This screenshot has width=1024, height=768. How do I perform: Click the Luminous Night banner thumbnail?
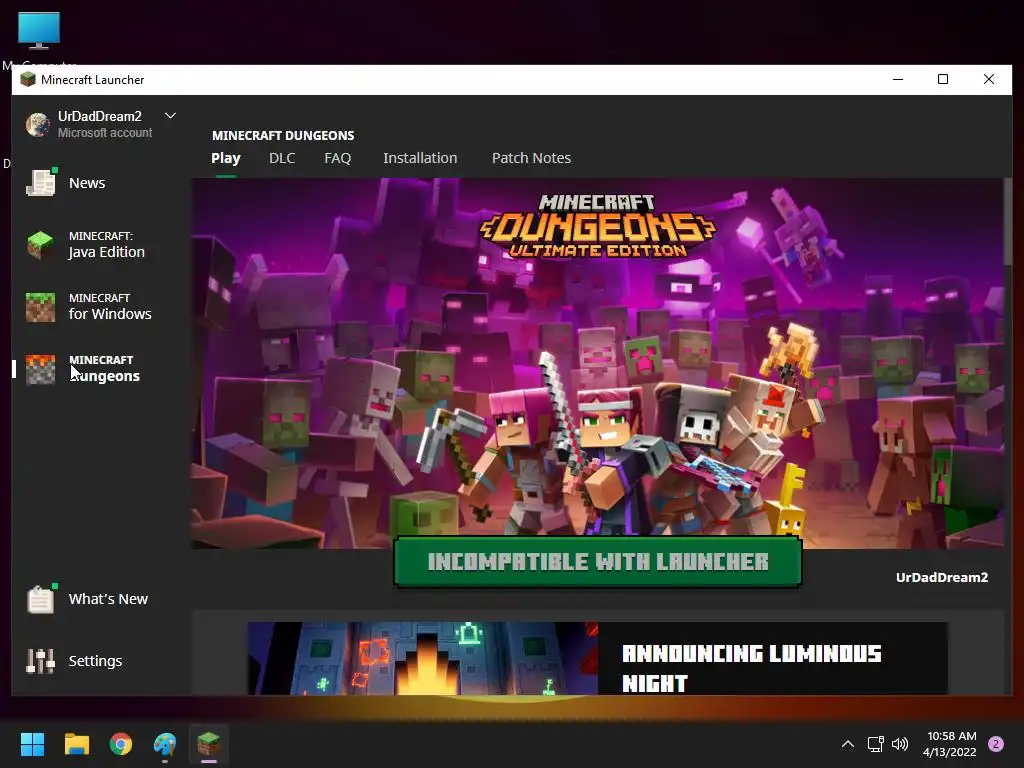423,658
